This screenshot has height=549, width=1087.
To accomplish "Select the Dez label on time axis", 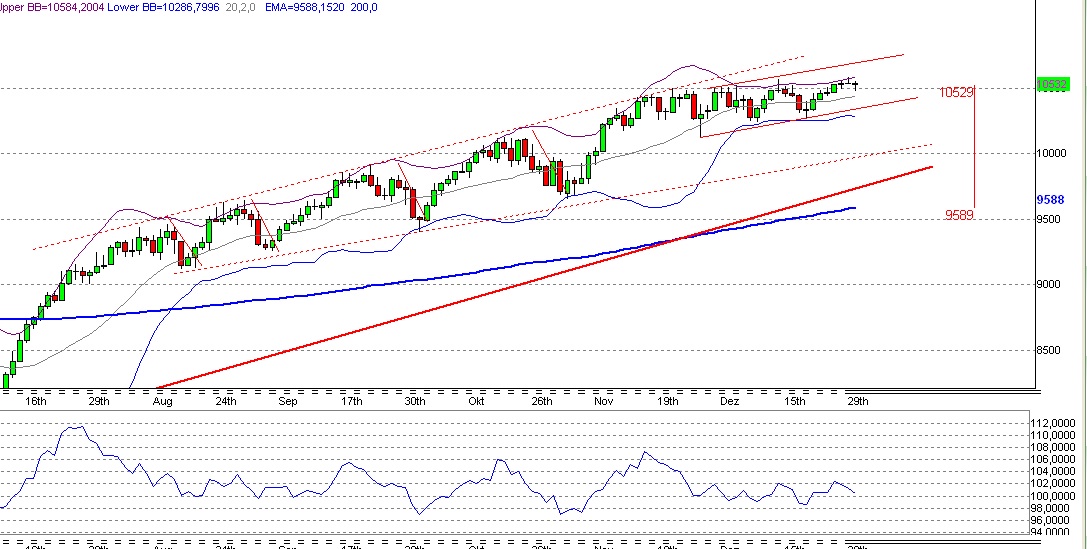I will coord(729,401).
